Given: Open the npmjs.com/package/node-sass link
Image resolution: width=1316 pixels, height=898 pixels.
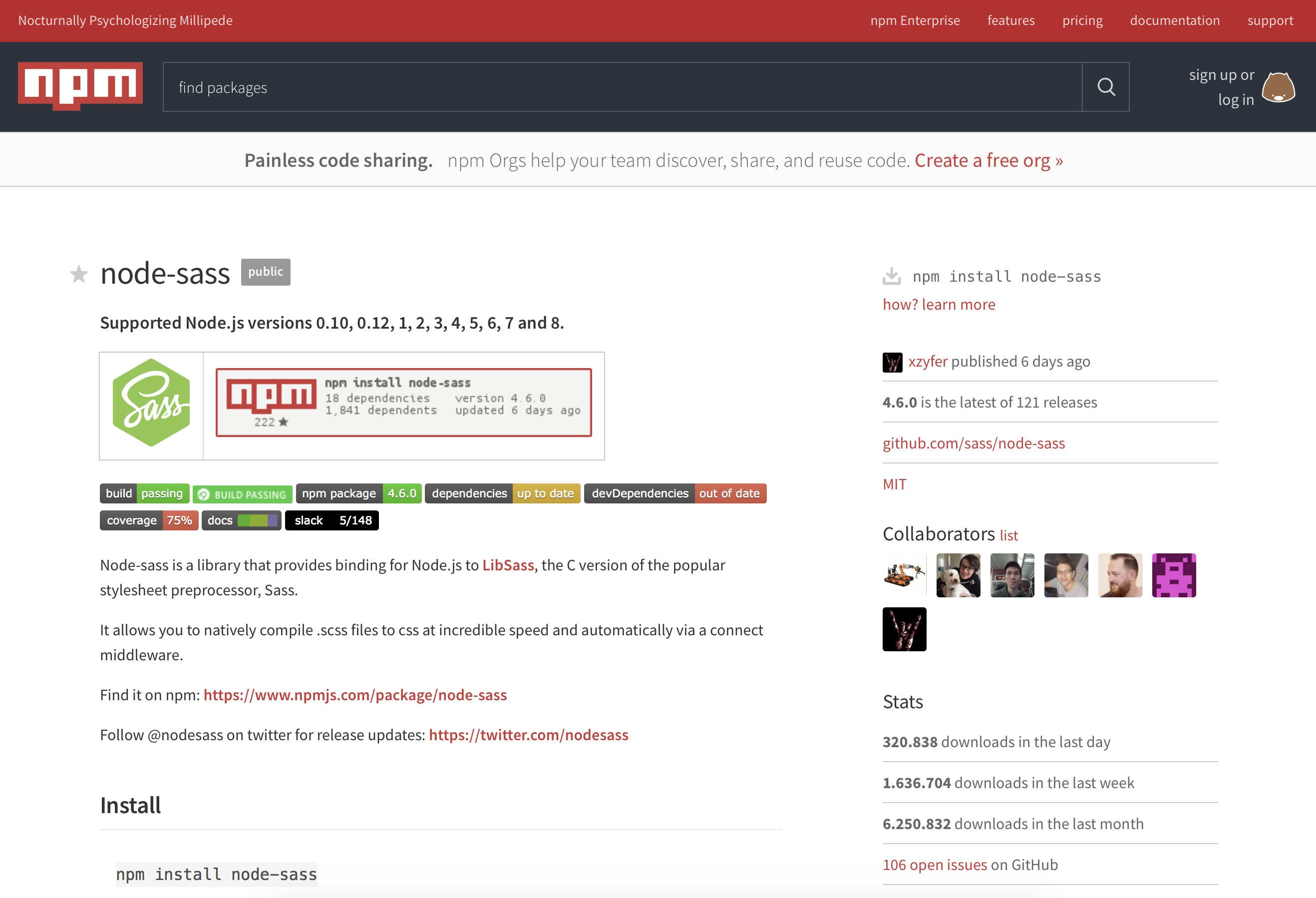Looking at the screenshot, I should point(355,695).
